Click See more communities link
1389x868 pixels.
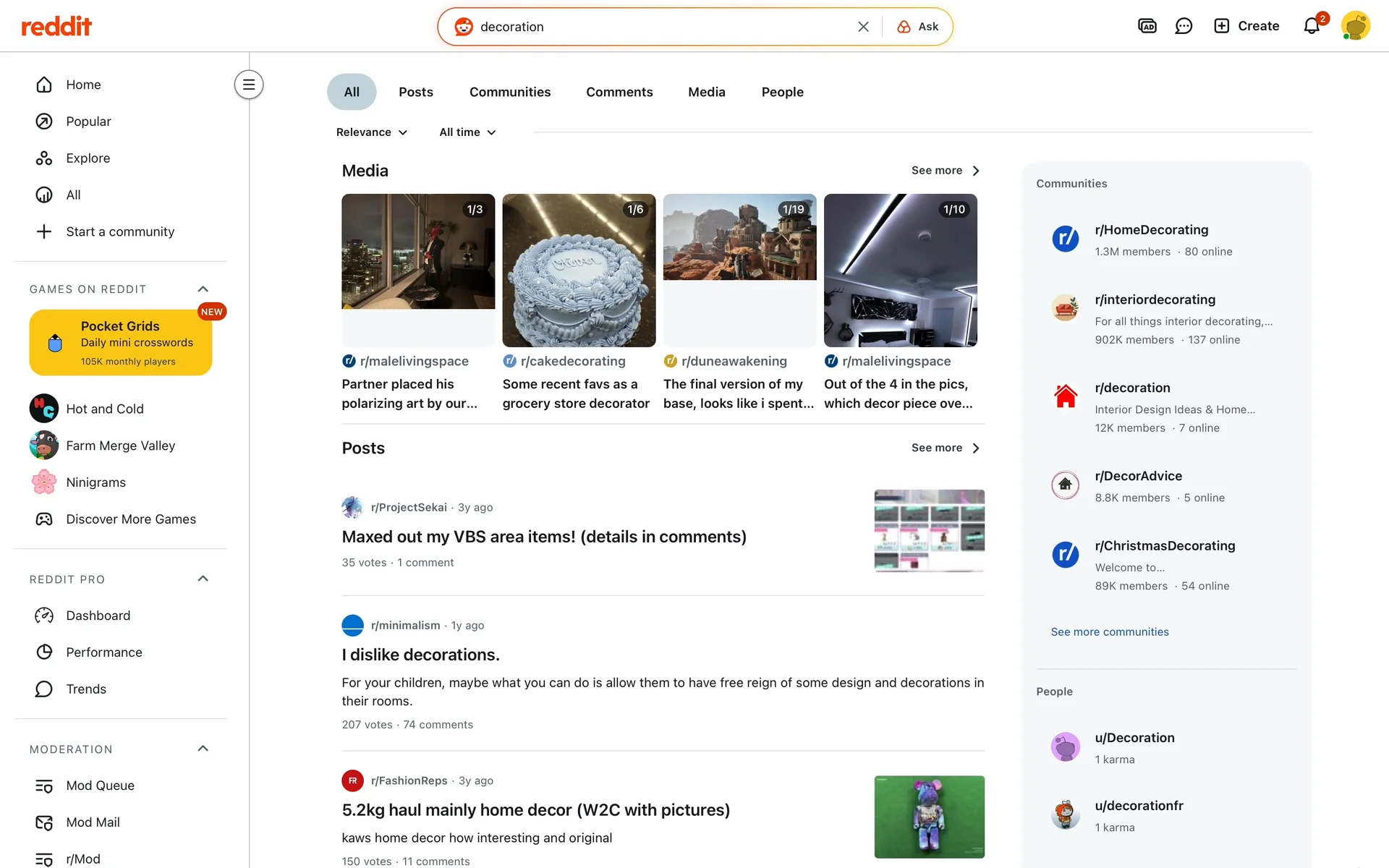1109,632
